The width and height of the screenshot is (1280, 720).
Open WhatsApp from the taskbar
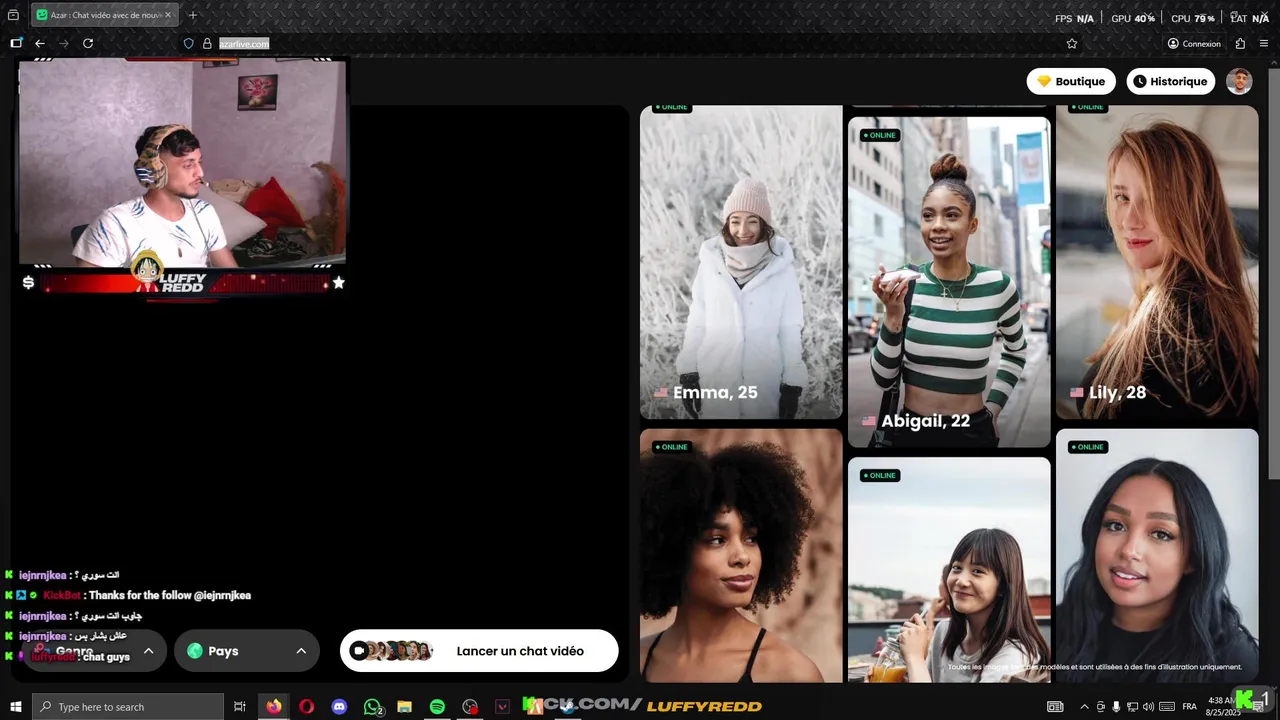tap(372, 707)
